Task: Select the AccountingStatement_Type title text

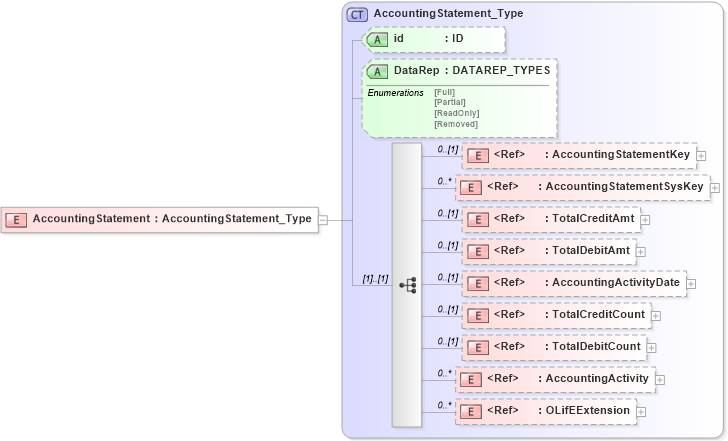Action: (x=448, y=14)
